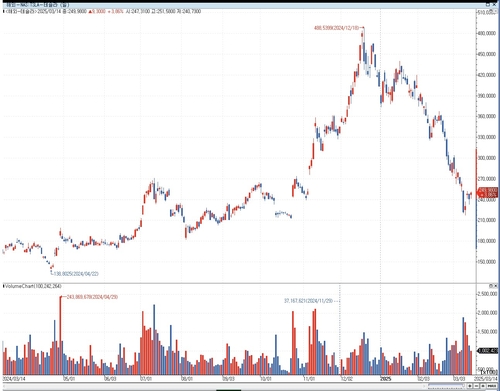Click the 360.0000 price axis label
The width and height of the screenshot is (500, 391).
coord(487,116)
